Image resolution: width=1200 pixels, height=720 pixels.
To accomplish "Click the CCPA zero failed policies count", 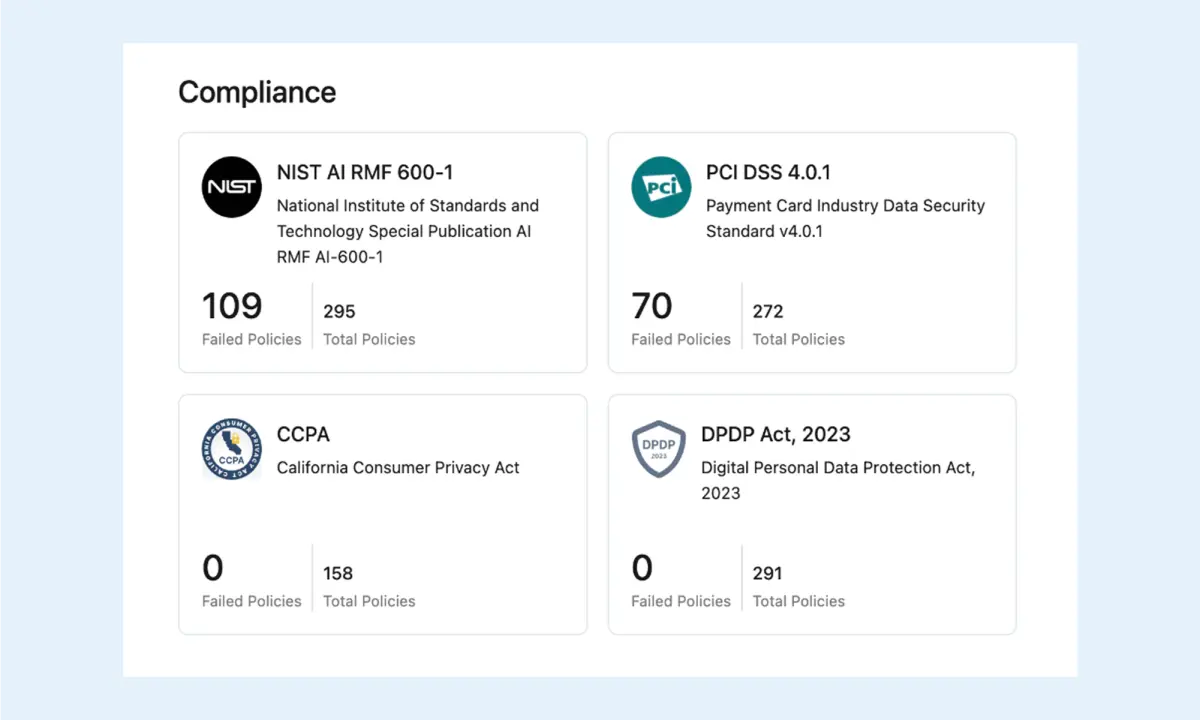I will (x=213, y=568).
